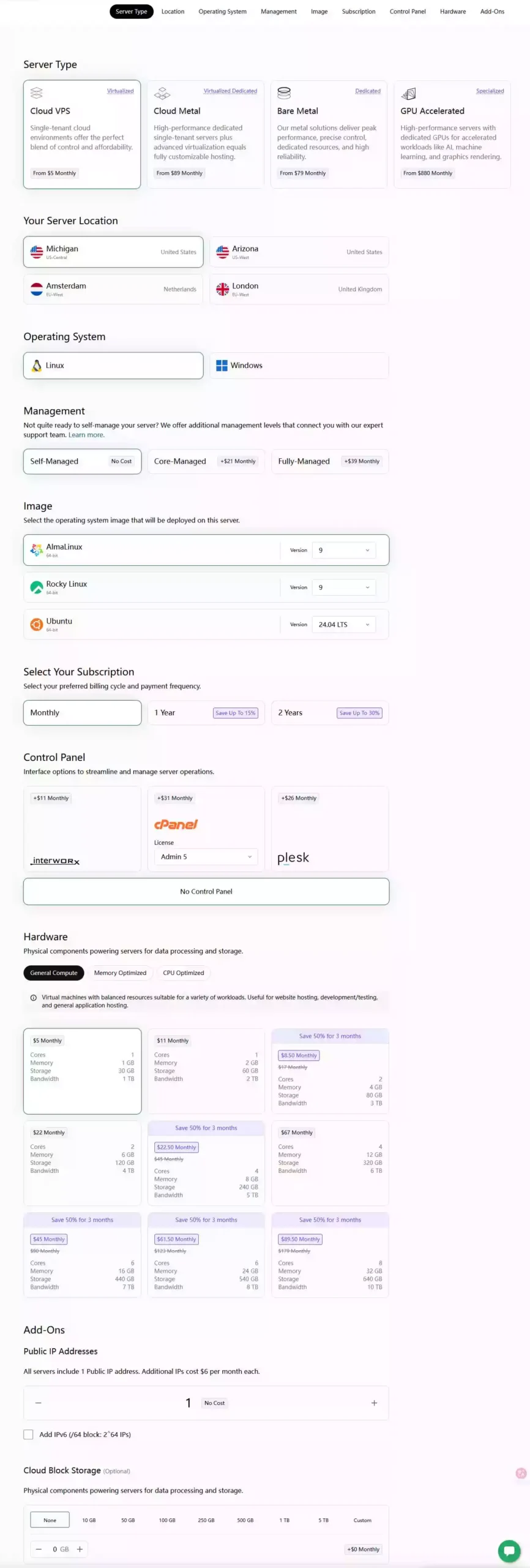
Task: Click the London UK flag icon
Action: (222, 289)
